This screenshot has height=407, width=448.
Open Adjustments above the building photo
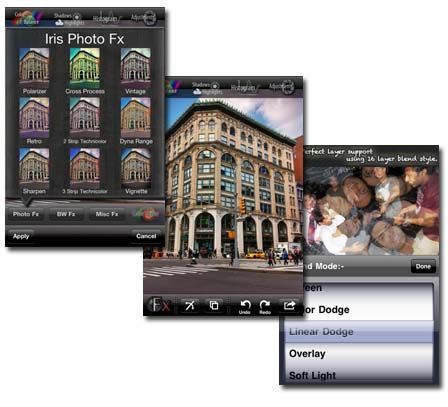[282, 88]
